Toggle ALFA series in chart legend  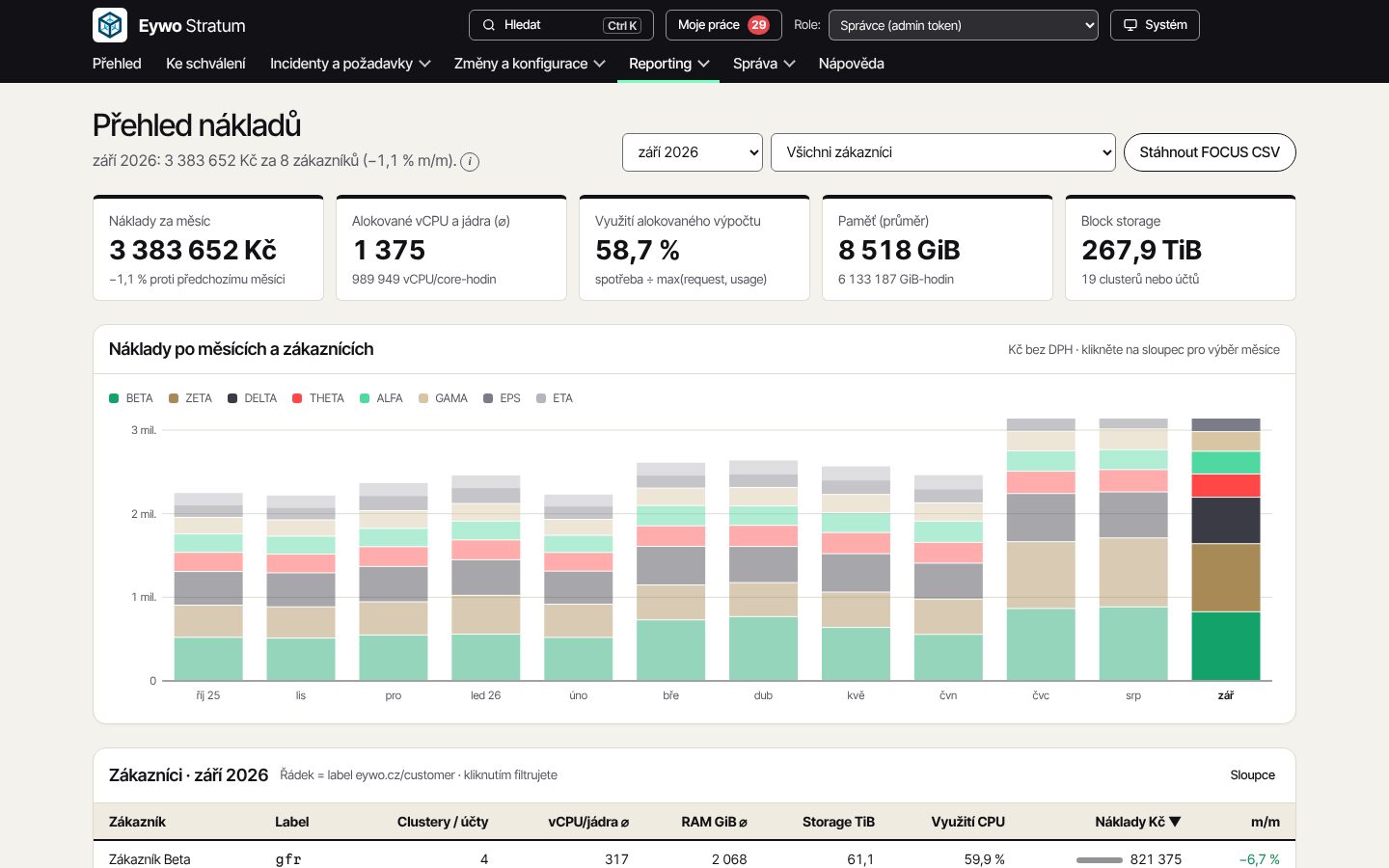click(381, 398)
